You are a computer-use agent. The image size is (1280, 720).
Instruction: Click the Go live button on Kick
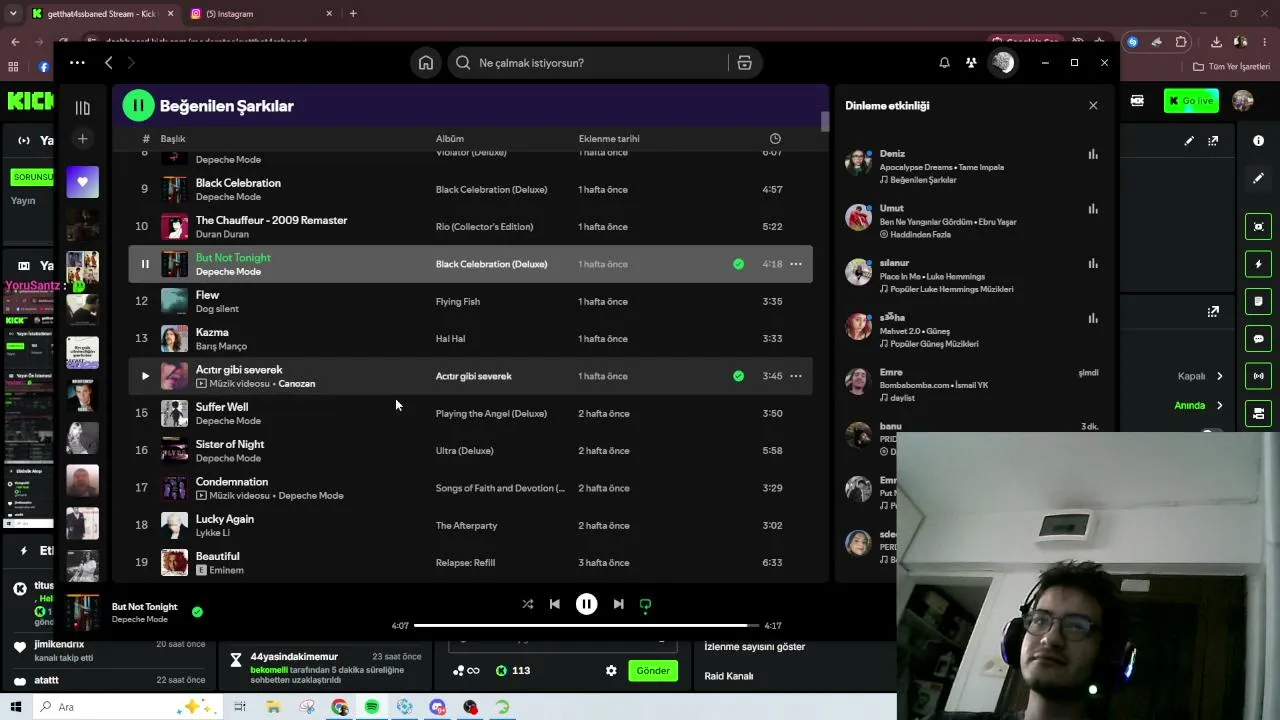tap(1190, 101)
